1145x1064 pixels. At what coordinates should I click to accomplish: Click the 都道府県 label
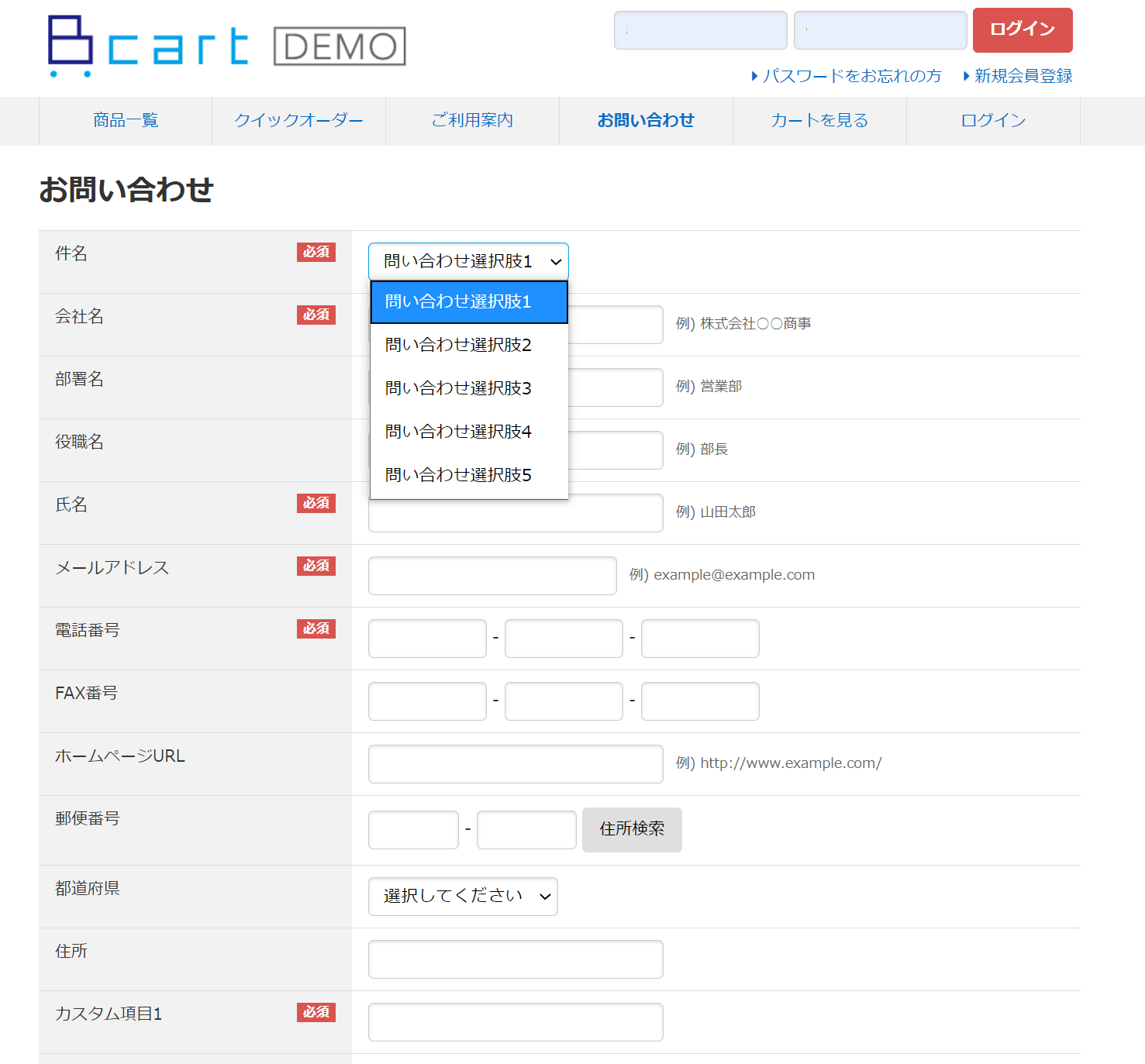88,888
